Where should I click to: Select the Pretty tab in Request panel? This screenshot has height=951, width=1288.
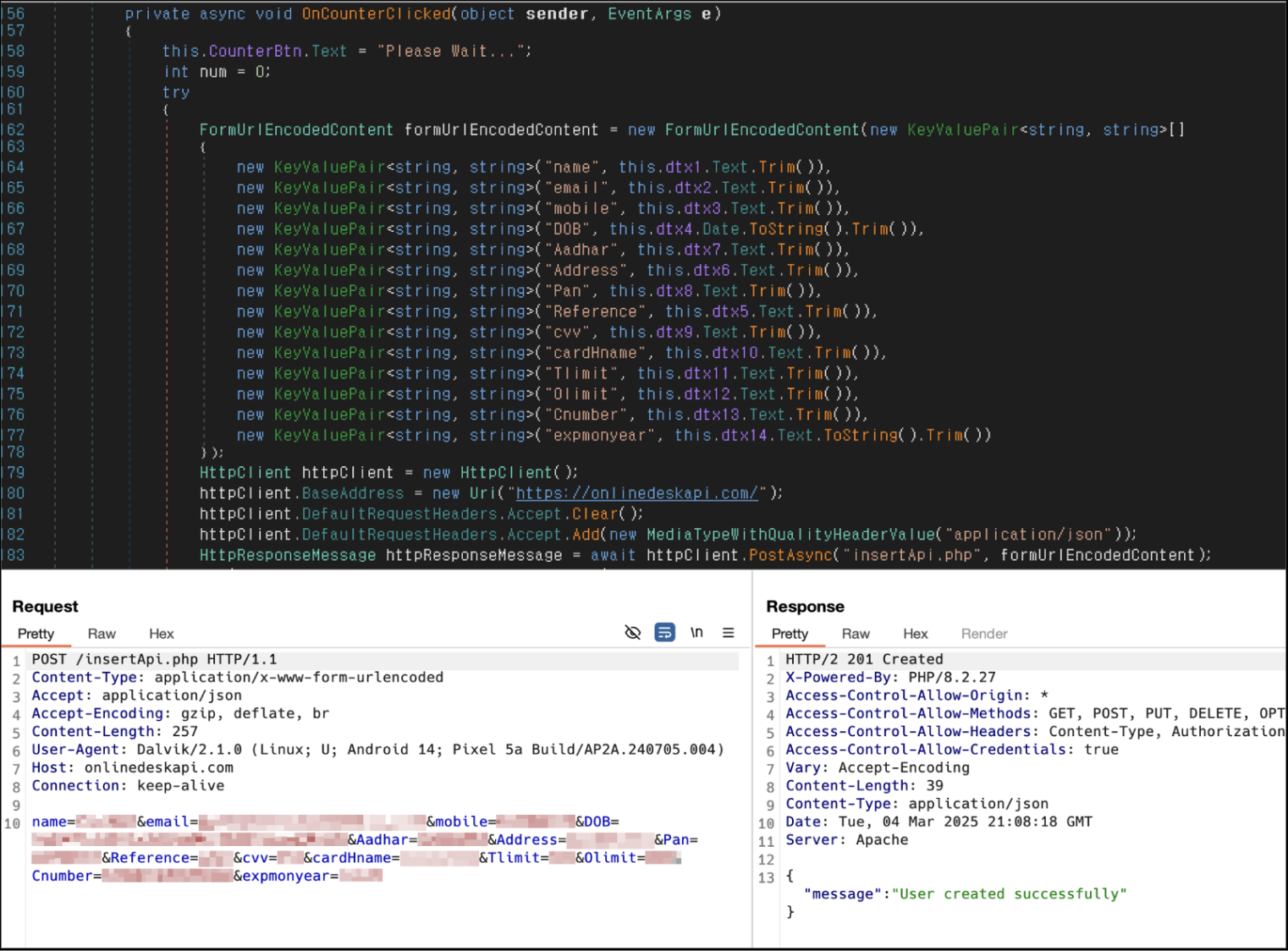pyautogui.click(x=36, y=634)
